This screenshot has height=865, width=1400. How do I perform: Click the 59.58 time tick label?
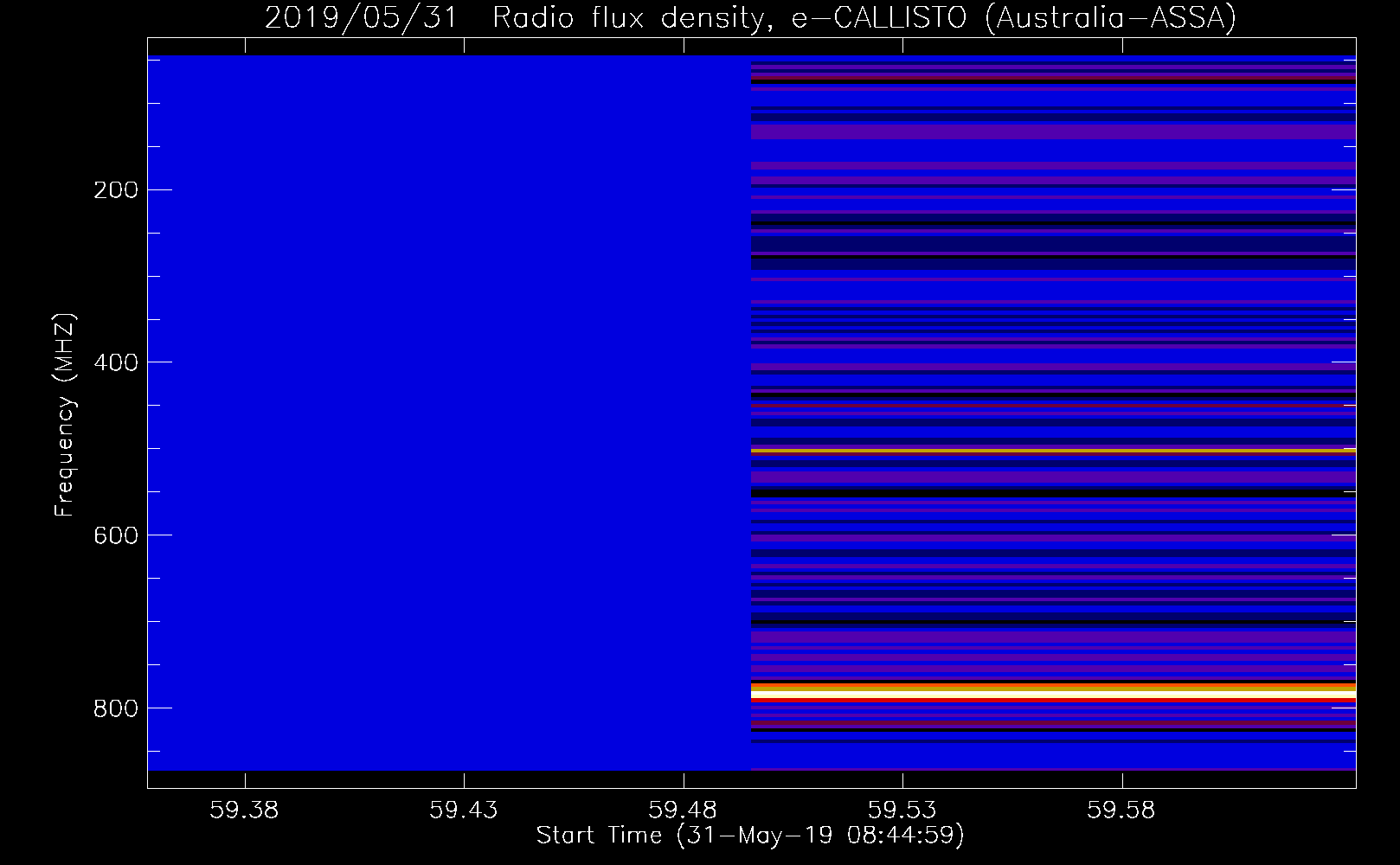[1122, 810]
